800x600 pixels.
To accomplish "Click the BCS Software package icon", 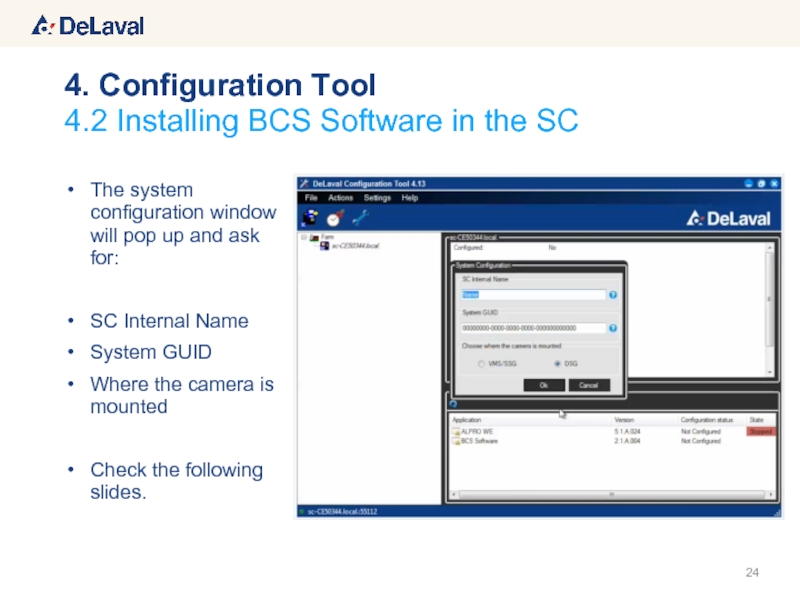I will (456, 441).
